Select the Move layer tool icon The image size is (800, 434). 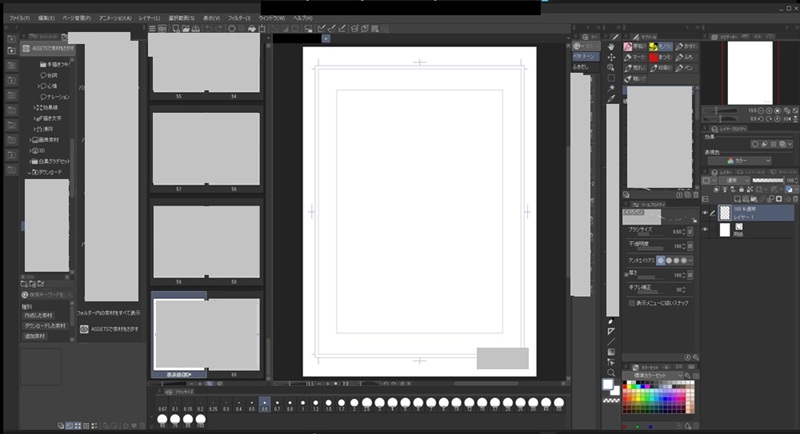tap(611, 57)
